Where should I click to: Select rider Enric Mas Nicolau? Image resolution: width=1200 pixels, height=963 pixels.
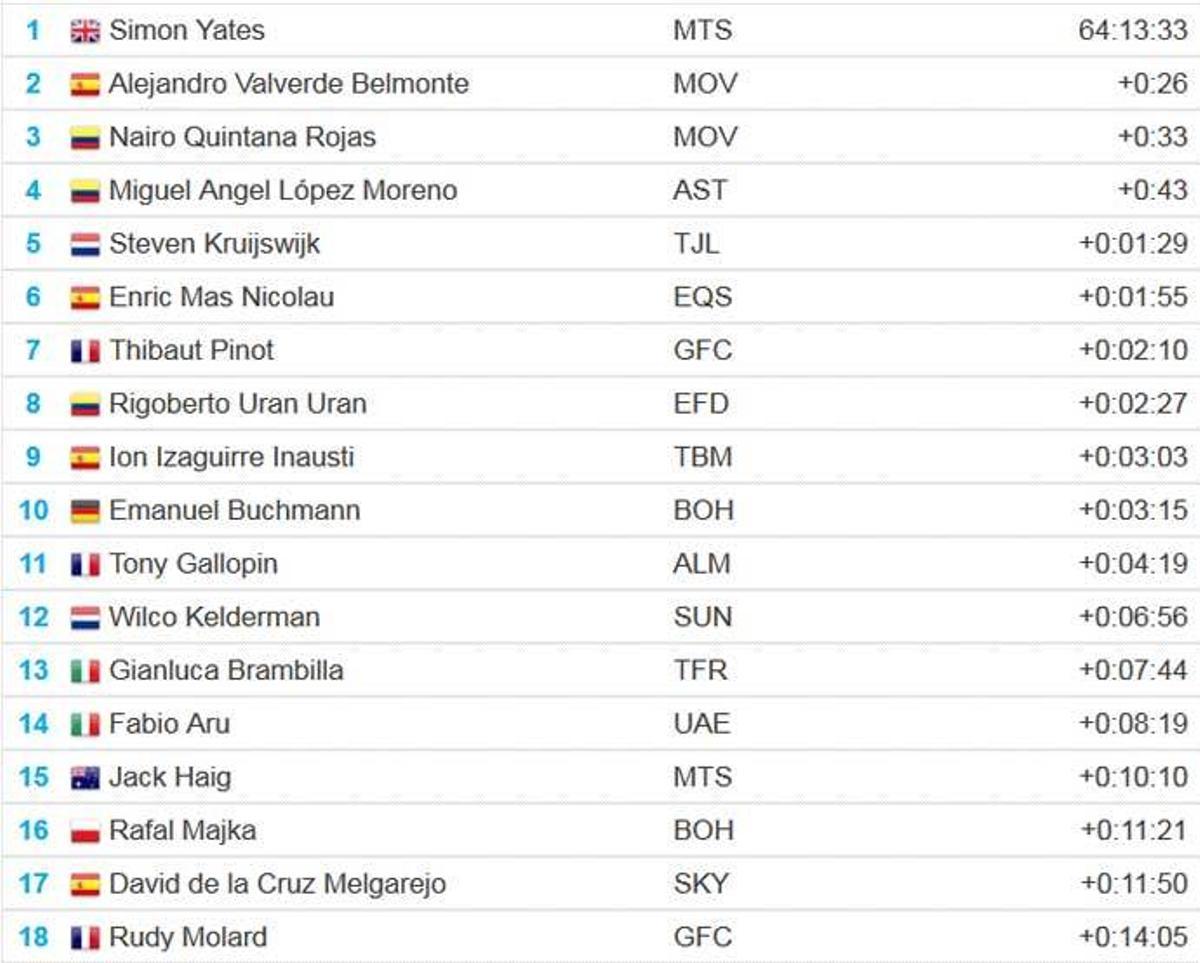click(222, 297)
